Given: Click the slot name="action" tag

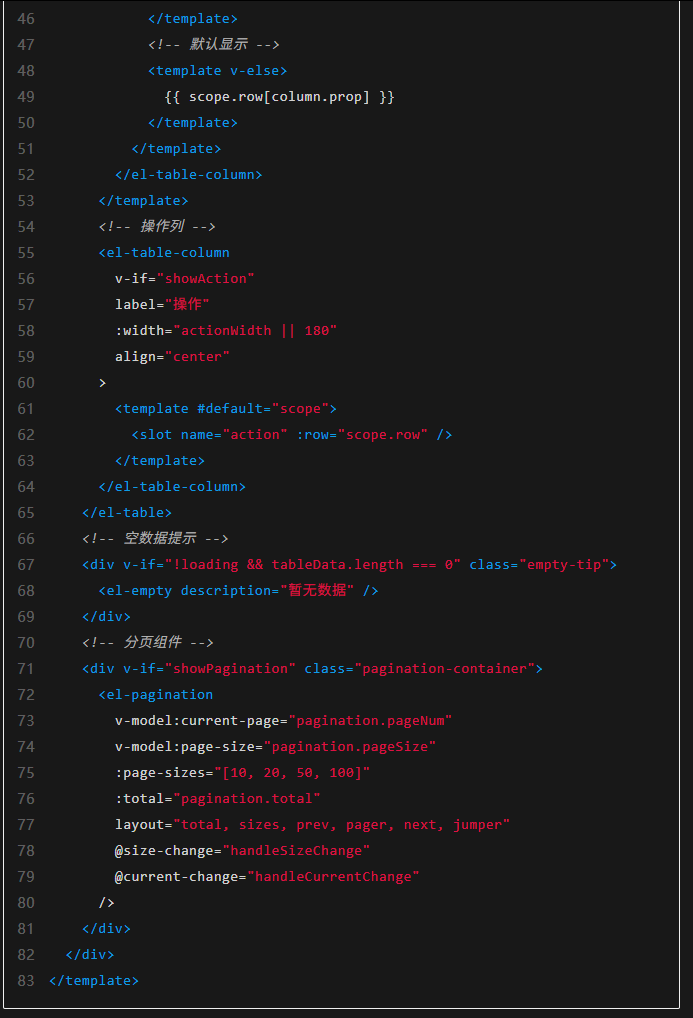Looking at the screenshot, I should point(292,435).
